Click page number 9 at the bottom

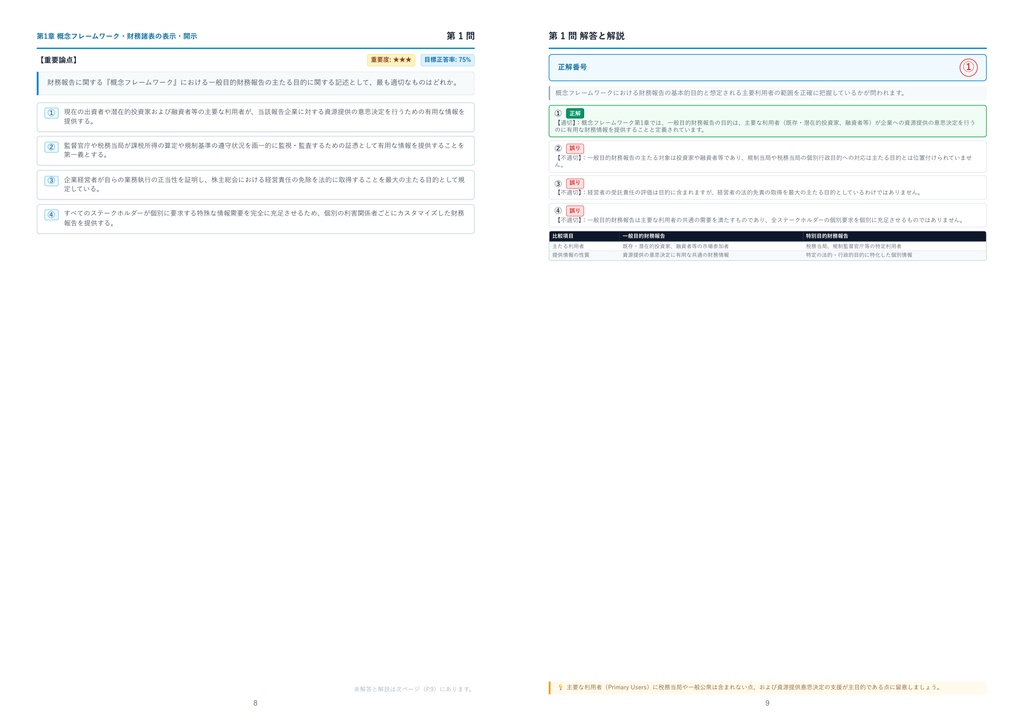tap(767, 703)
